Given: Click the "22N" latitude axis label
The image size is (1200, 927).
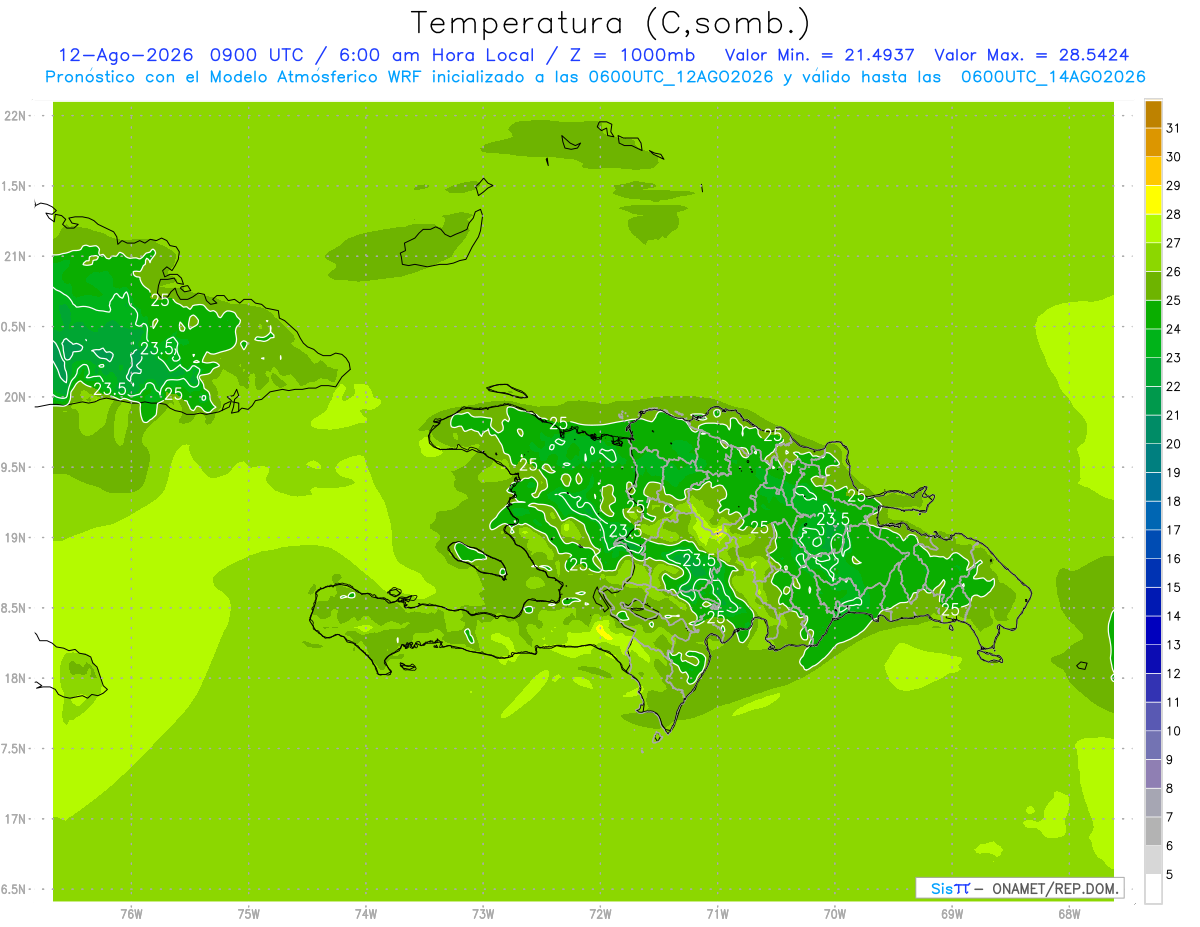Looking at the screenshot, I should 14,116.
